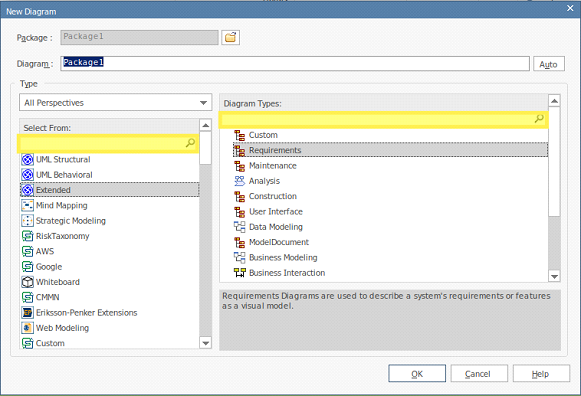Click the UML Behavioral icon
The width and height of the screenshot is (581, 396).
tap(27, 175)
